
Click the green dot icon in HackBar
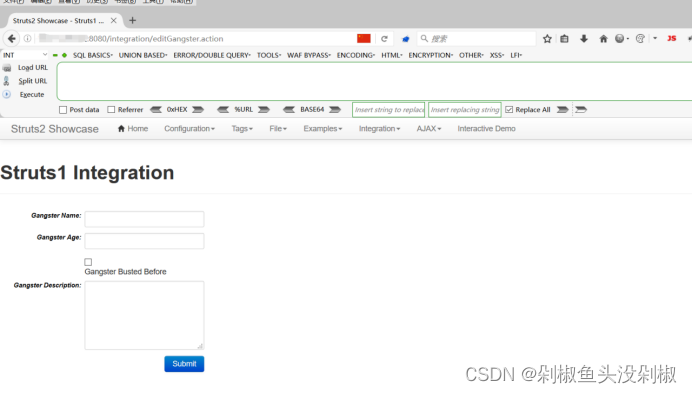[x=64, y=55]
